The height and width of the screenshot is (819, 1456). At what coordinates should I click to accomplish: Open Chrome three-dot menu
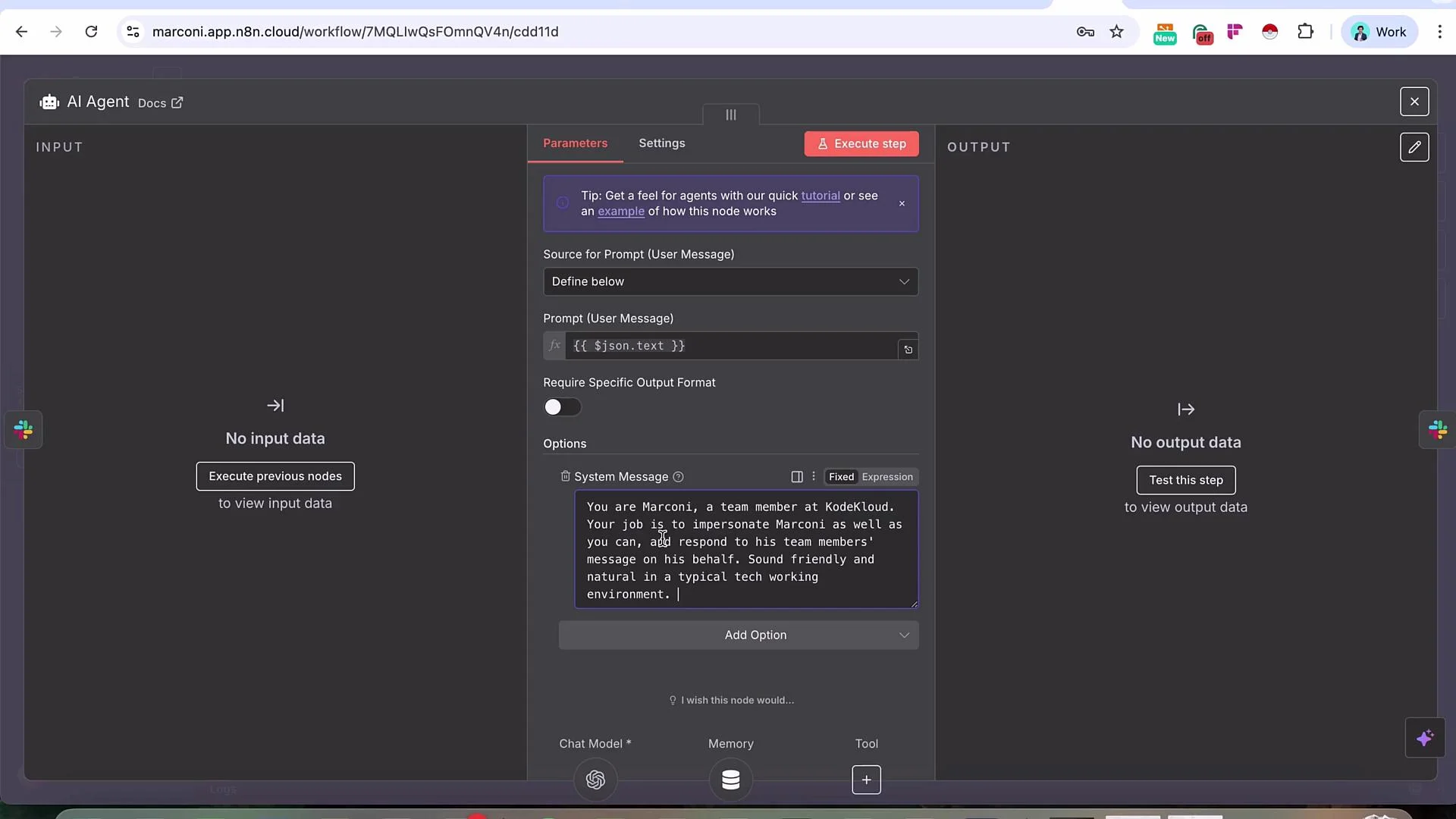click(1439, 32)
